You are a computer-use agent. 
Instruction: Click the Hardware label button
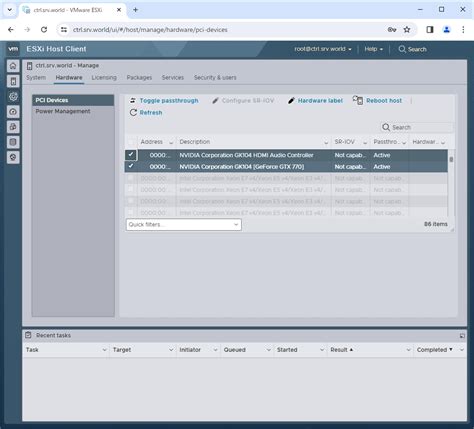click(315, 100)
